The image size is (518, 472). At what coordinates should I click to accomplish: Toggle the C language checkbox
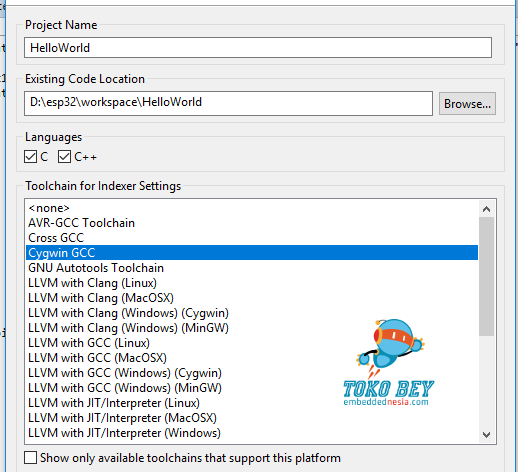point(30,156)
